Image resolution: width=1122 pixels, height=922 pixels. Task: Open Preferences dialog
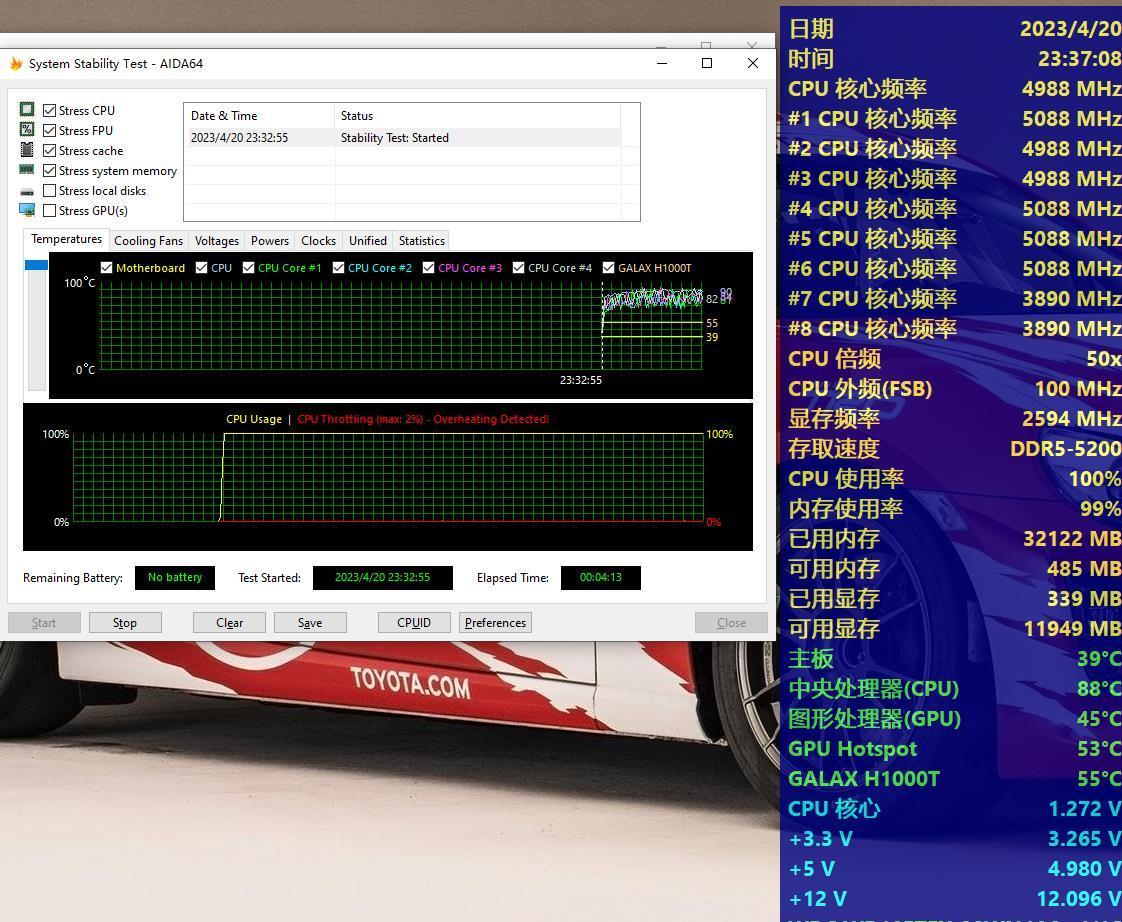point(495,623)
